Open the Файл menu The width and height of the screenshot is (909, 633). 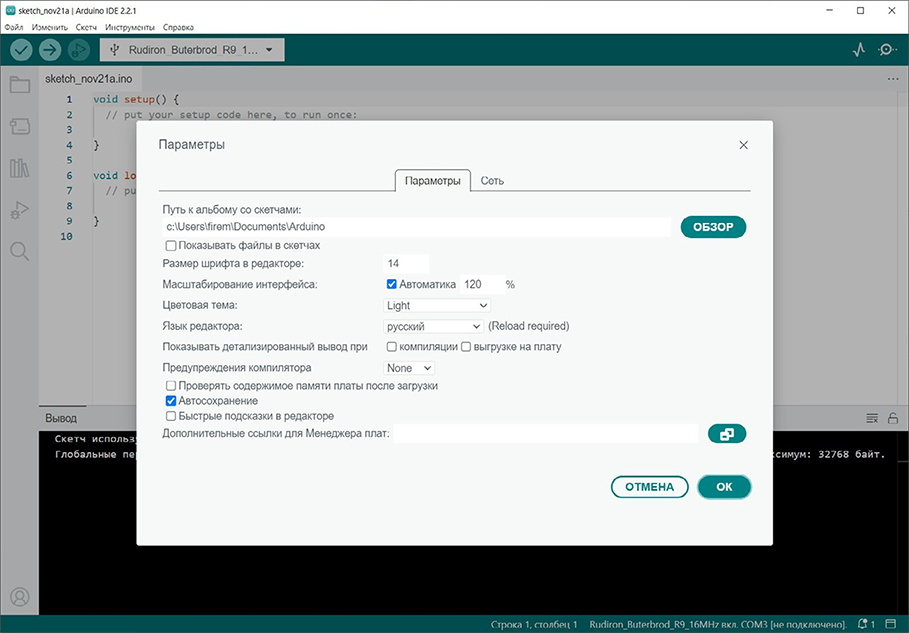tap(14, 27)
